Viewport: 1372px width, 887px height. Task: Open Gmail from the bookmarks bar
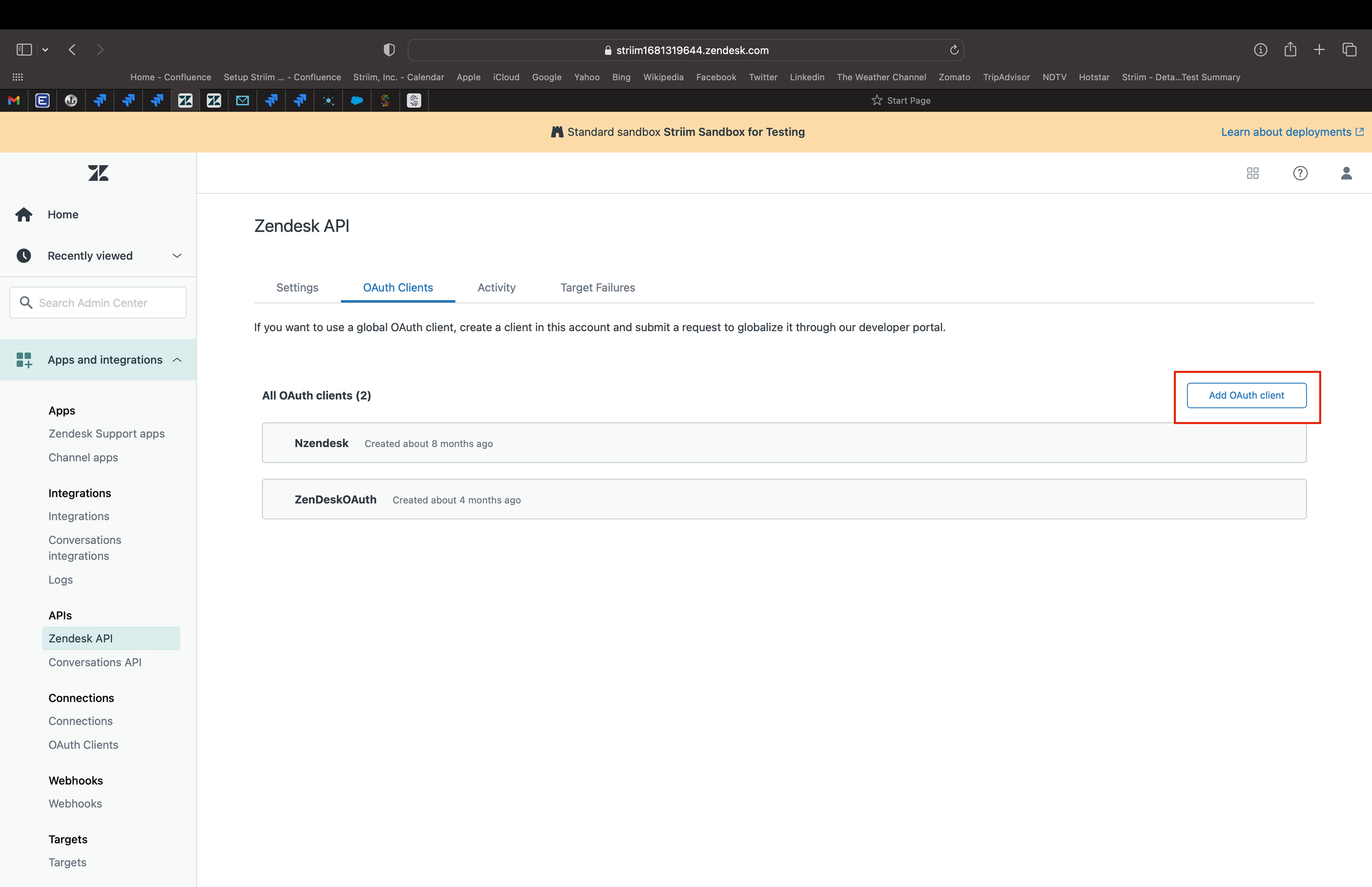click(x=14, y=100)
